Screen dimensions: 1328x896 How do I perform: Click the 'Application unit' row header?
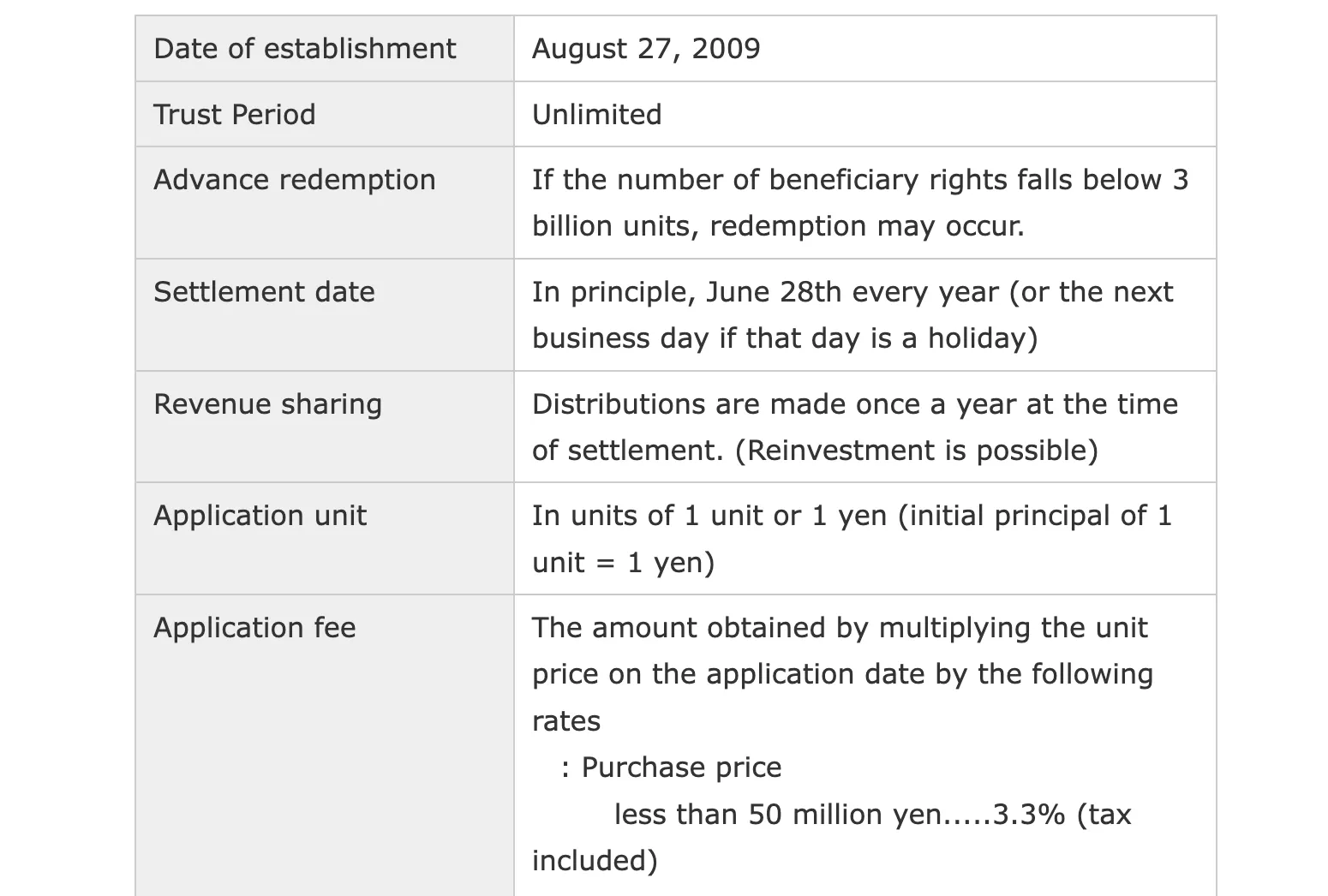[x=324, y=539]
